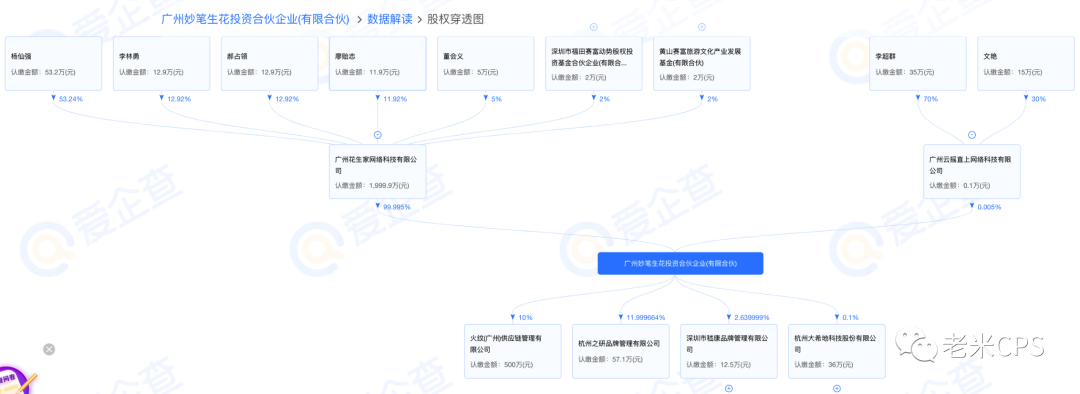Click the 99.995% share label
The width and height of the screenshot is (1080, 394).
pos(397,207)
